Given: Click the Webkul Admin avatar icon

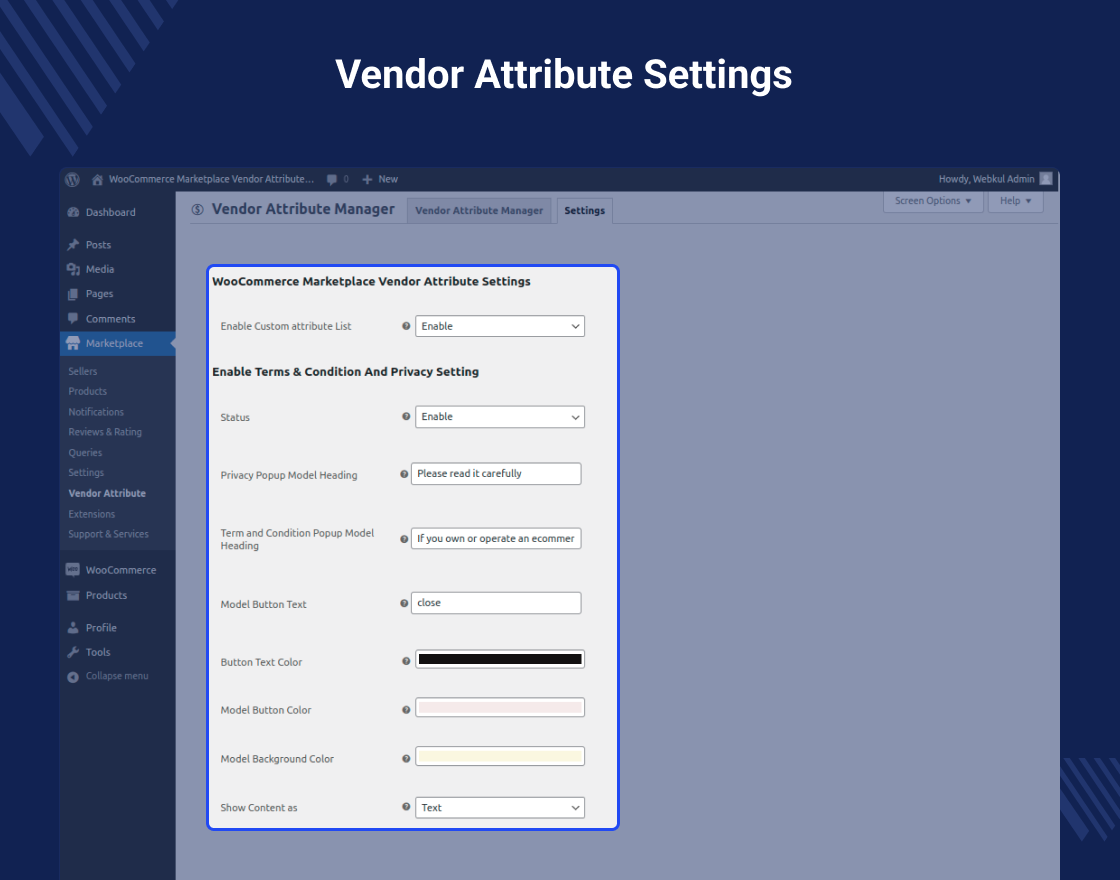Looking at the screenshot, I should coord(1046,179).
